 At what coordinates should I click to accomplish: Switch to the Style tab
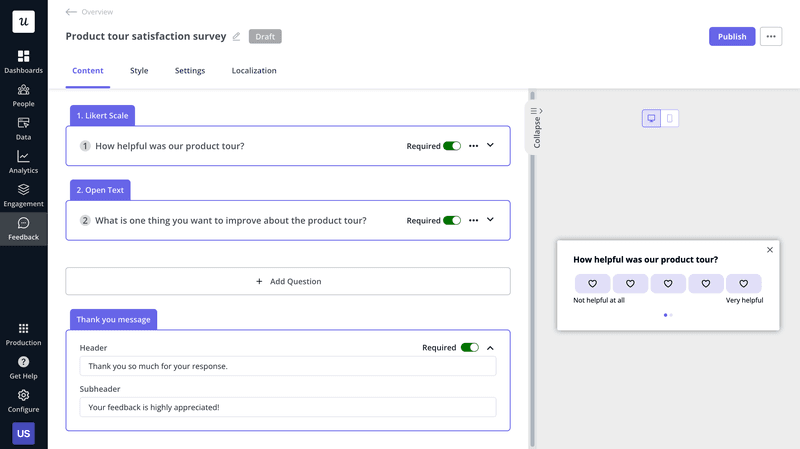(139, 71)
